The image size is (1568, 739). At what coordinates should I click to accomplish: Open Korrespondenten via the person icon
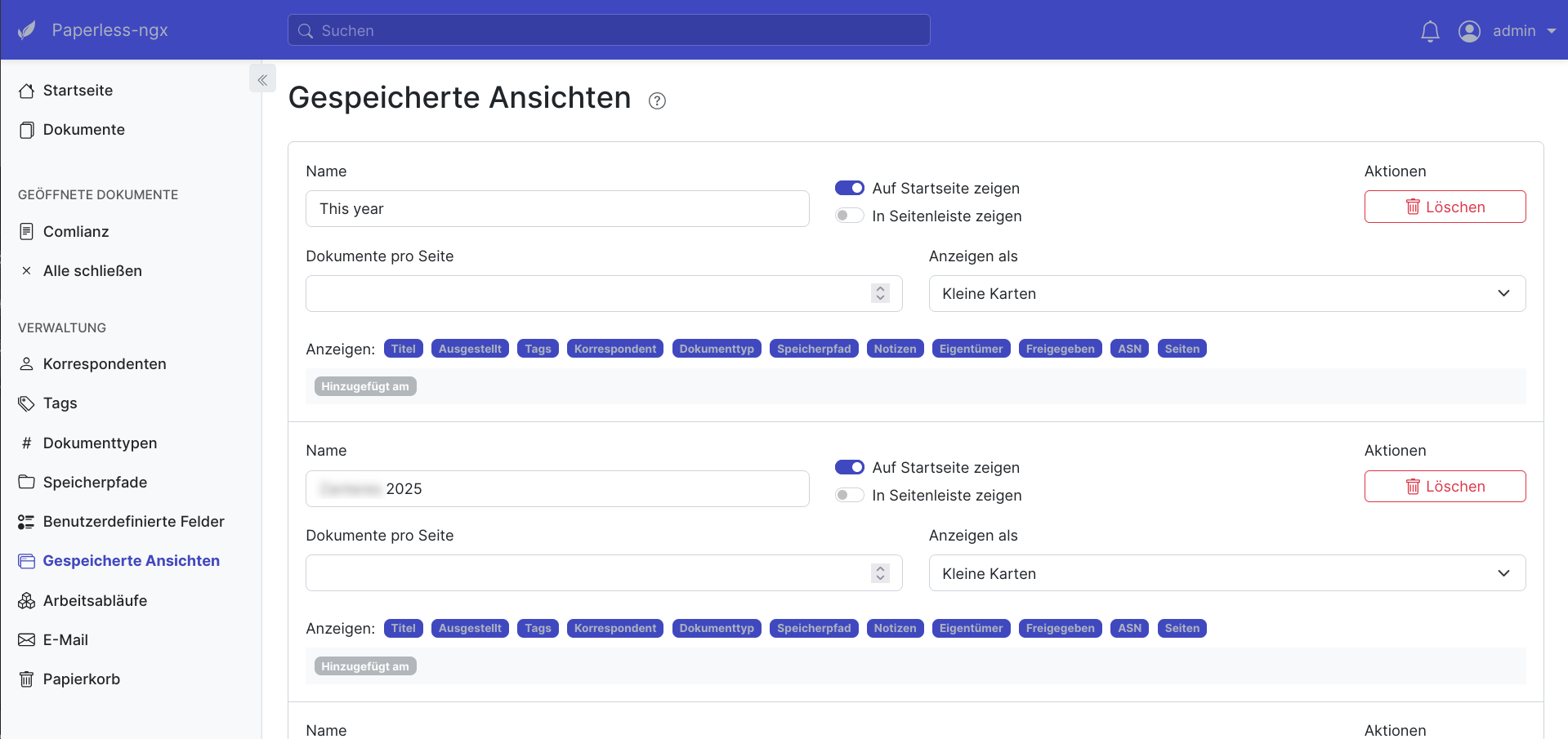25,363
